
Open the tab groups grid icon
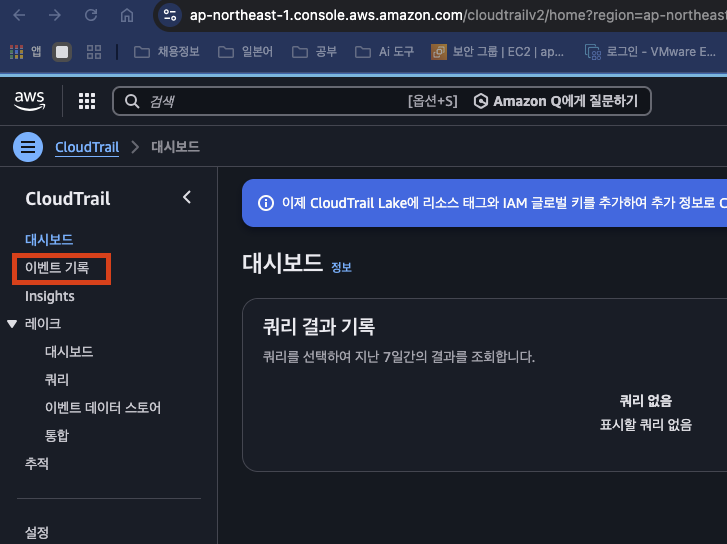click(94, 51)
